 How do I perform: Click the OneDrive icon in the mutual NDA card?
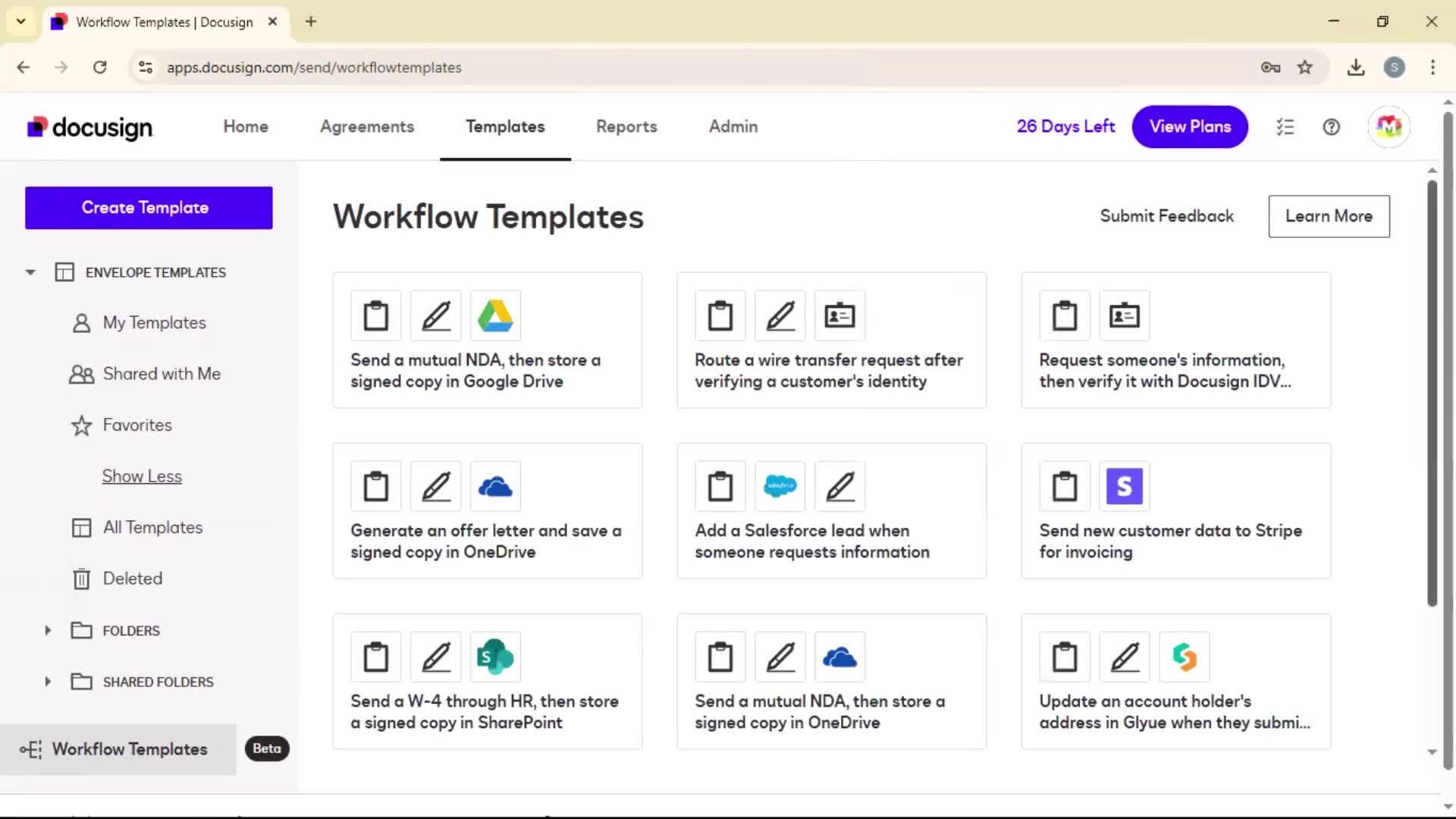pyautogui.click(x=840, y=657)
